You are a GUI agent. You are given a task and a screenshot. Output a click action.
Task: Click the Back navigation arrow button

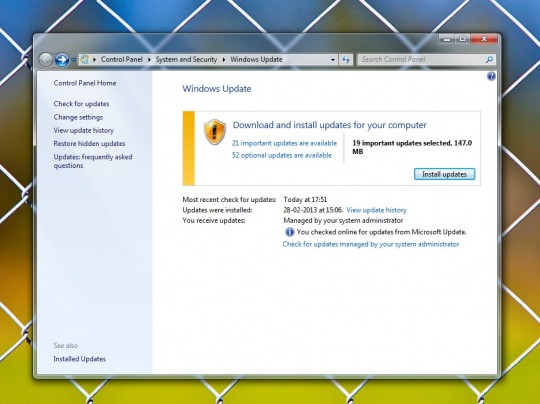point(45,60)
